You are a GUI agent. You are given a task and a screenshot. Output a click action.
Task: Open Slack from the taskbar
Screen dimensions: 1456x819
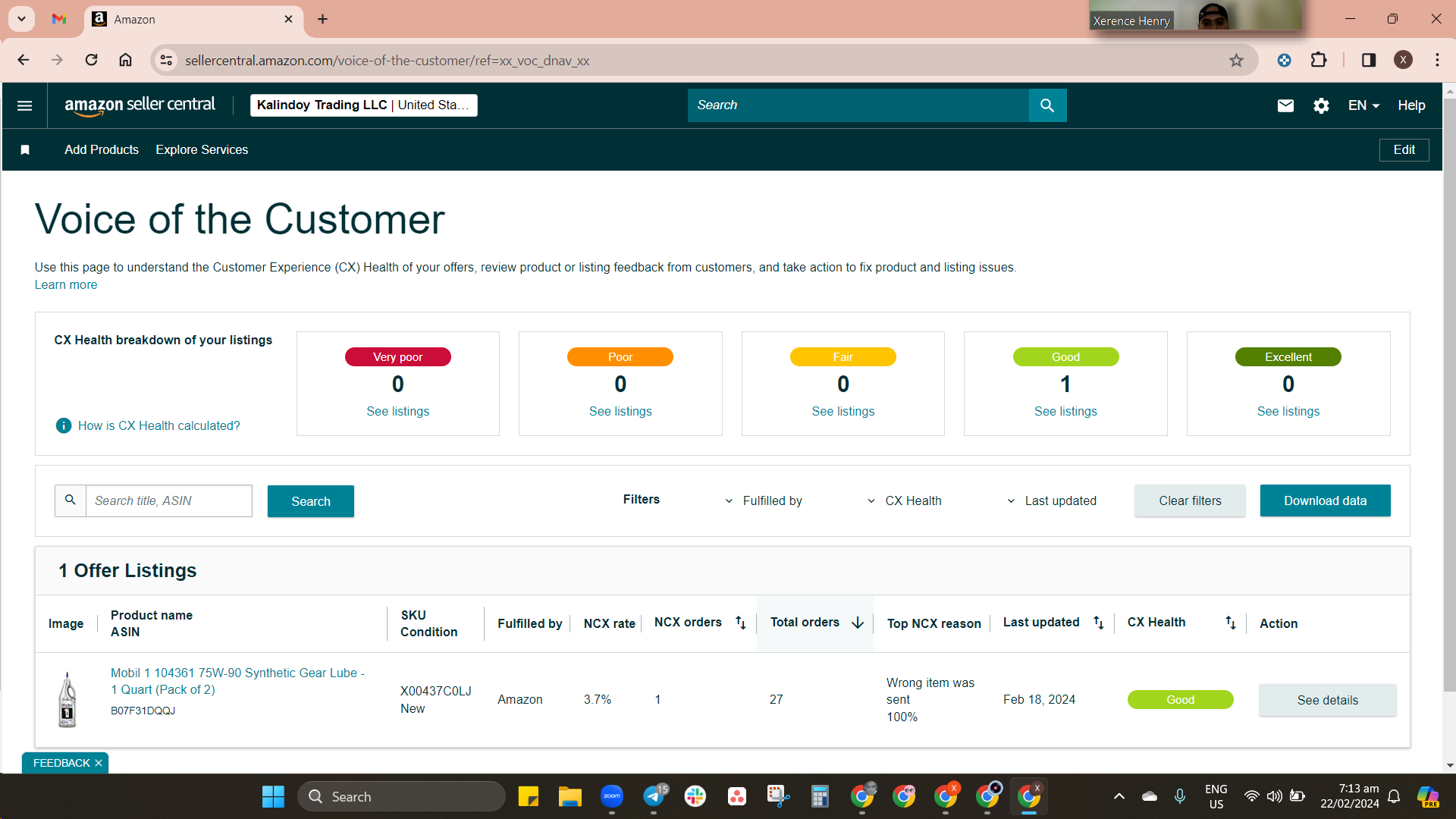pos(695,796)
